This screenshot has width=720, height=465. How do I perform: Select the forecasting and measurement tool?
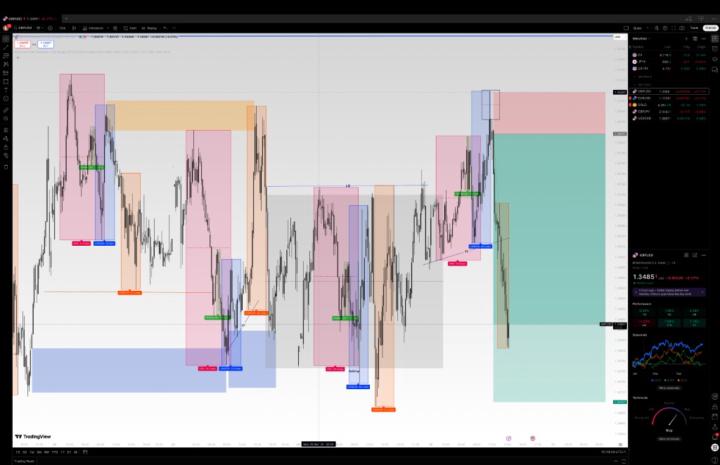click(6, 73)
